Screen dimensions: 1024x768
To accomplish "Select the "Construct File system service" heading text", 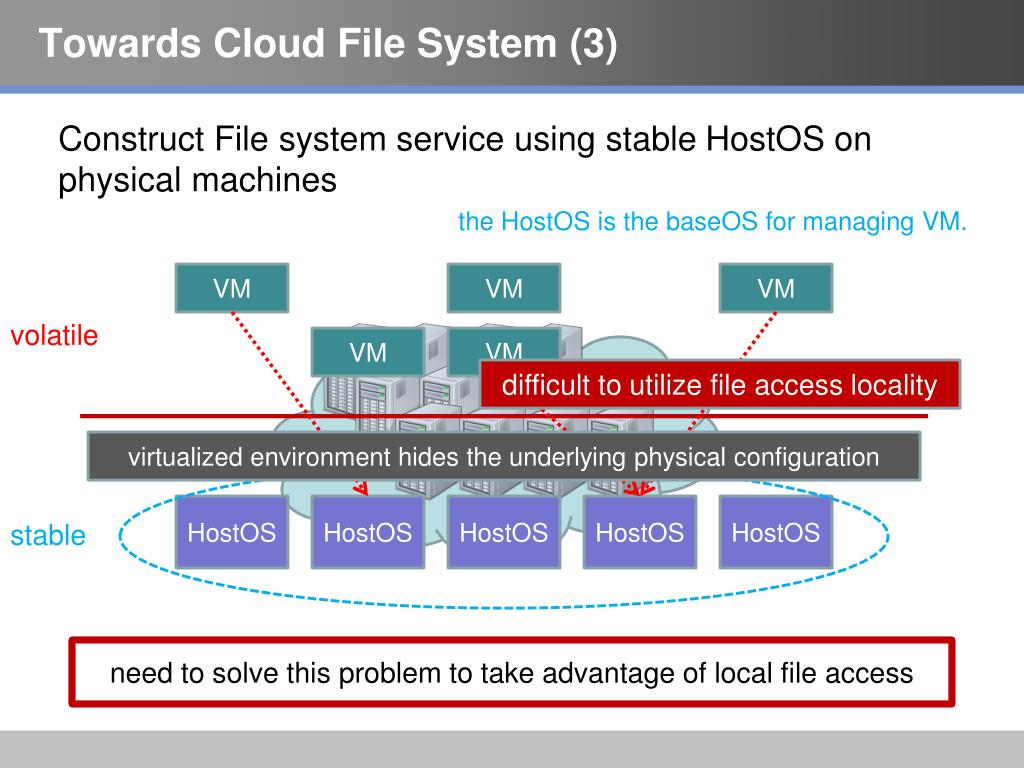I will 464,159.
